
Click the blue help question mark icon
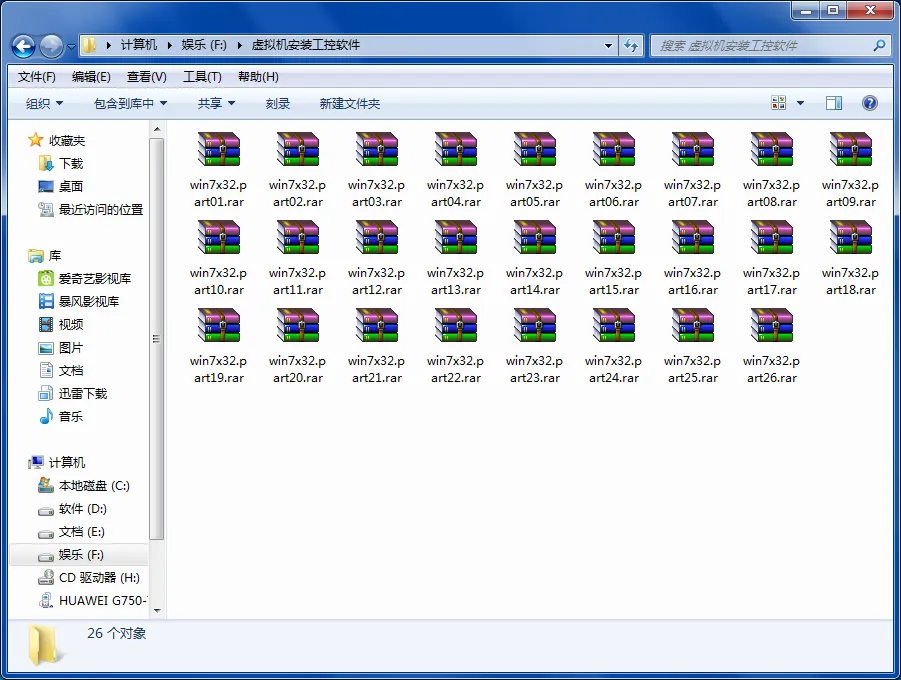tap(870, 103)
